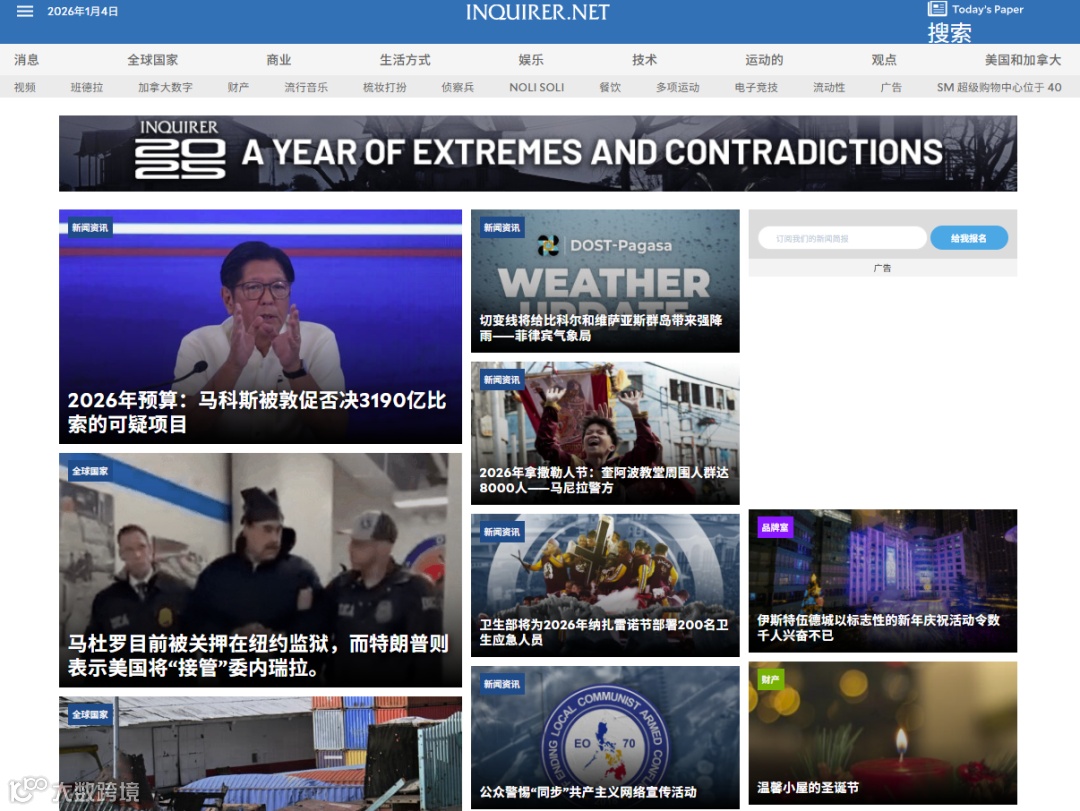This screenshot has height=811, width=1080.
Task: Click 视频 in the sub navigation
Action: coord(25,87)
